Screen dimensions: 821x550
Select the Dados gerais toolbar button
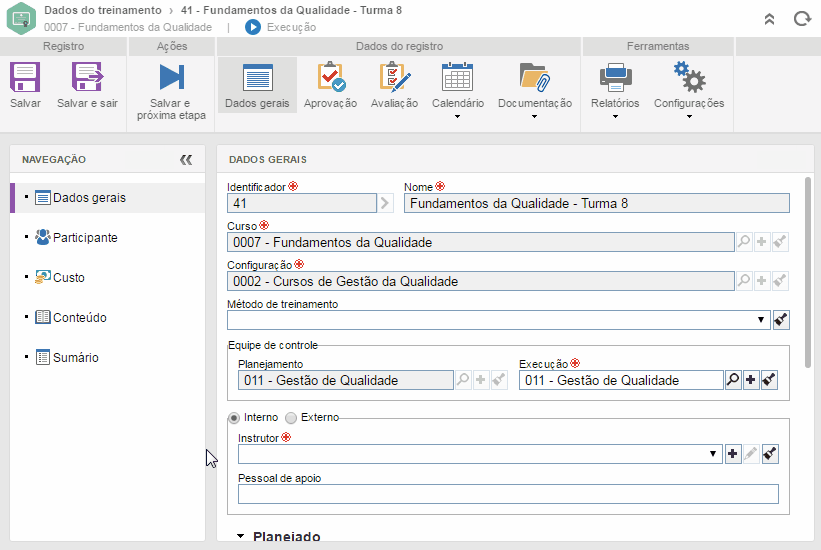tap(257, 85)
